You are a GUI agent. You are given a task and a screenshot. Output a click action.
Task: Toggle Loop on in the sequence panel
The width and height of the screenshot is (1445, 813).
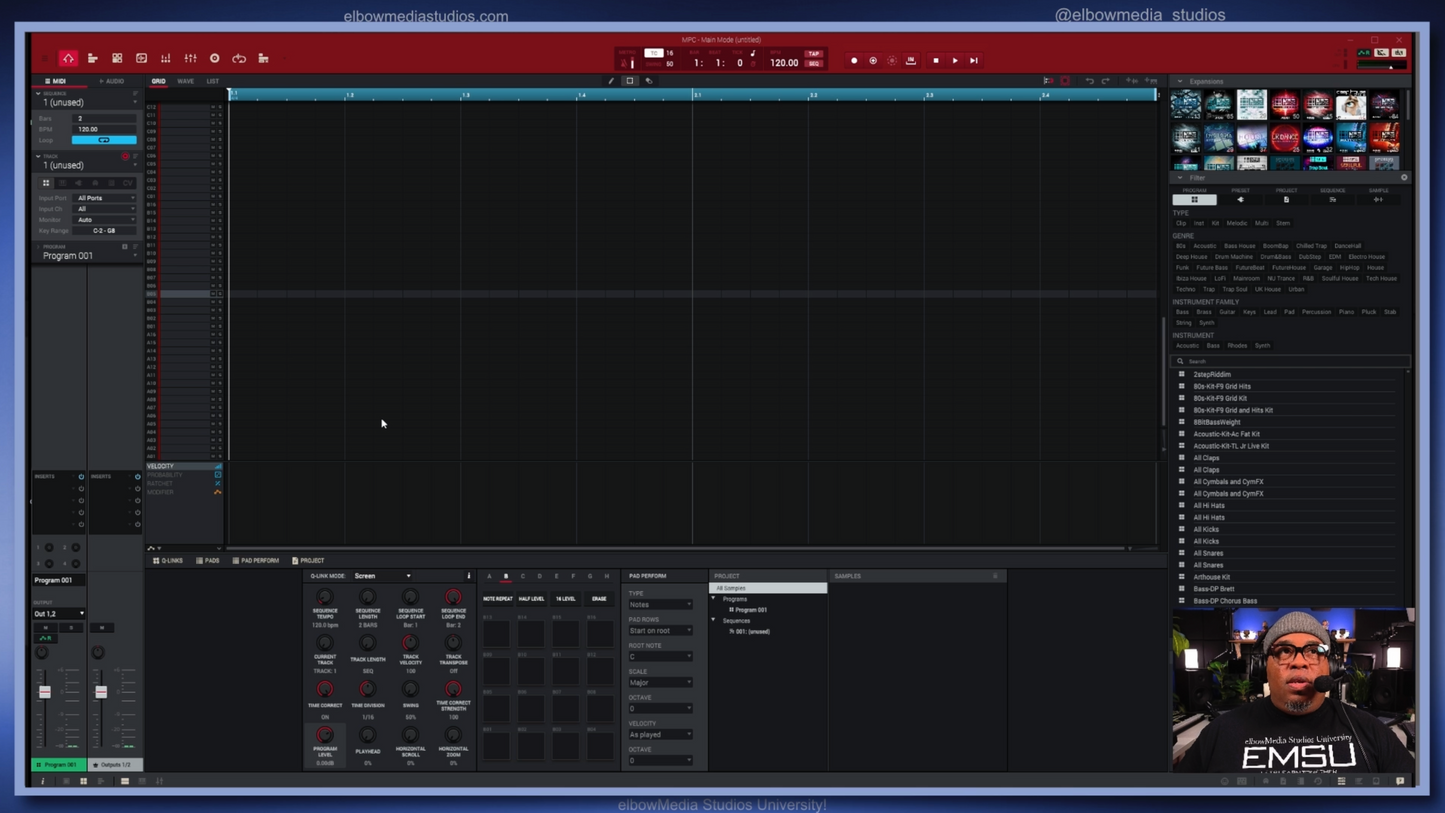(104, 140)
